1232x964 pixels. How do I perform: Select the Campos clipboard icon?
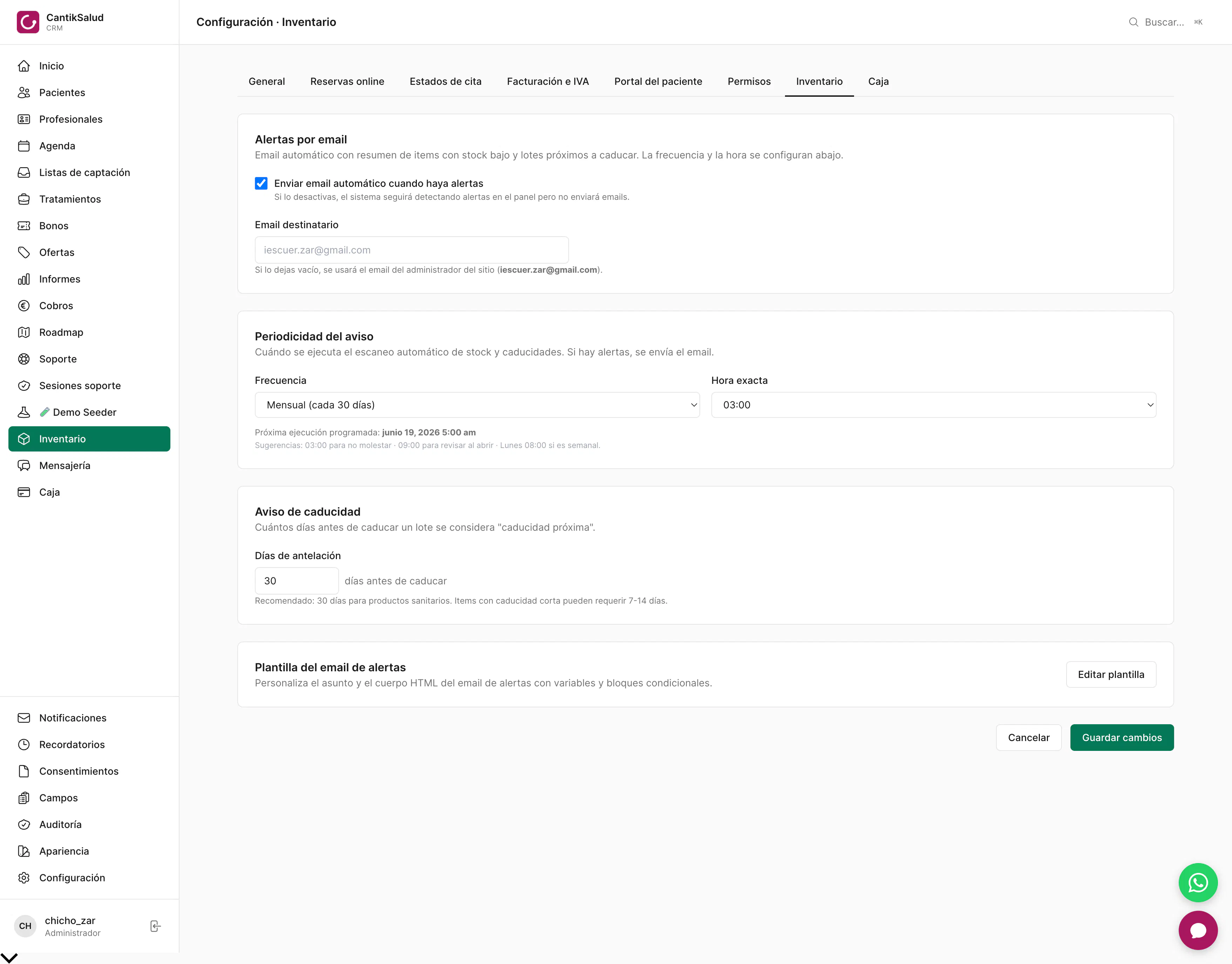24,797
